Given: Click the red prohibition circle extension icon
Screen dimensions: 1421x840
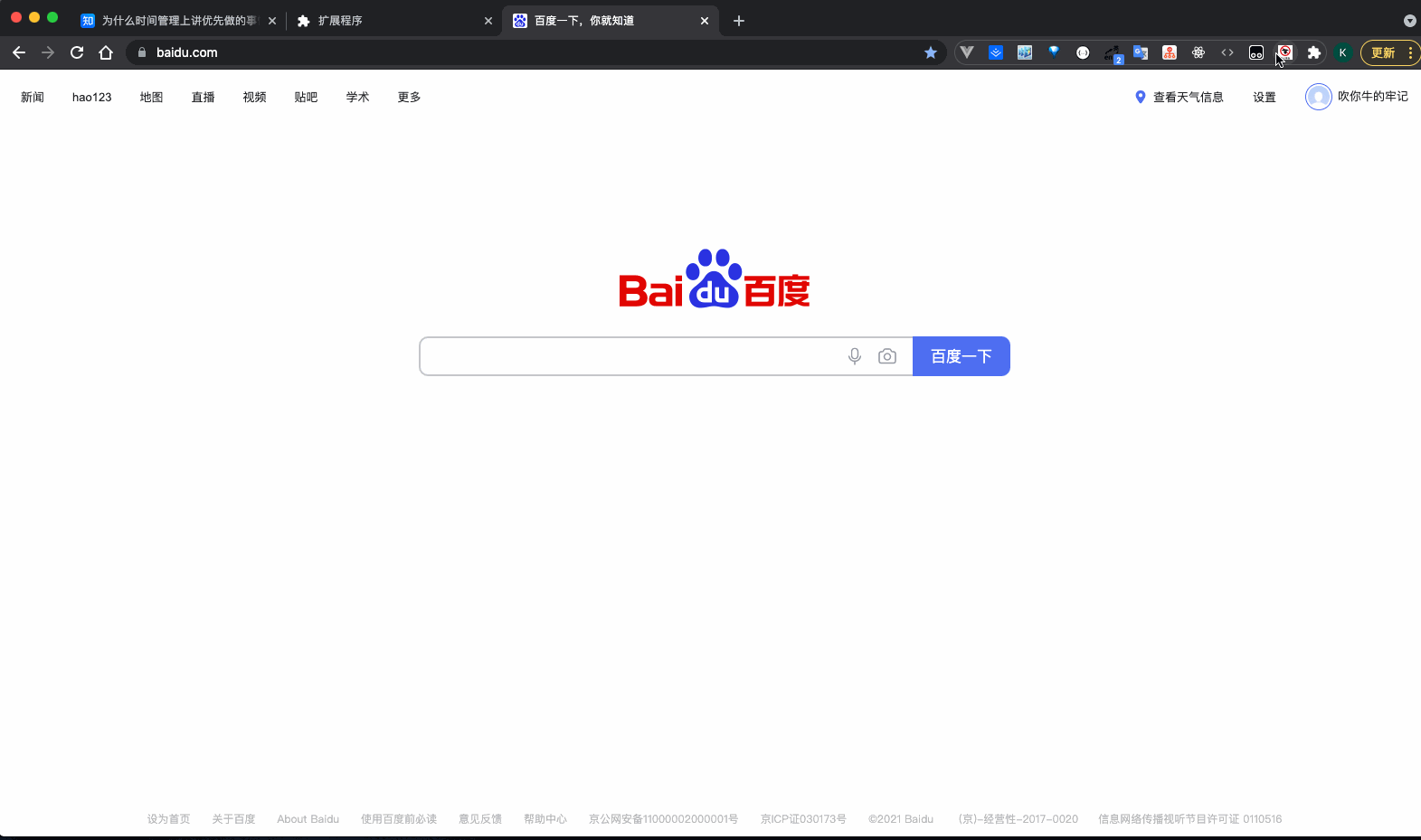Looking at the screenshot, I should pos(1285,52).
